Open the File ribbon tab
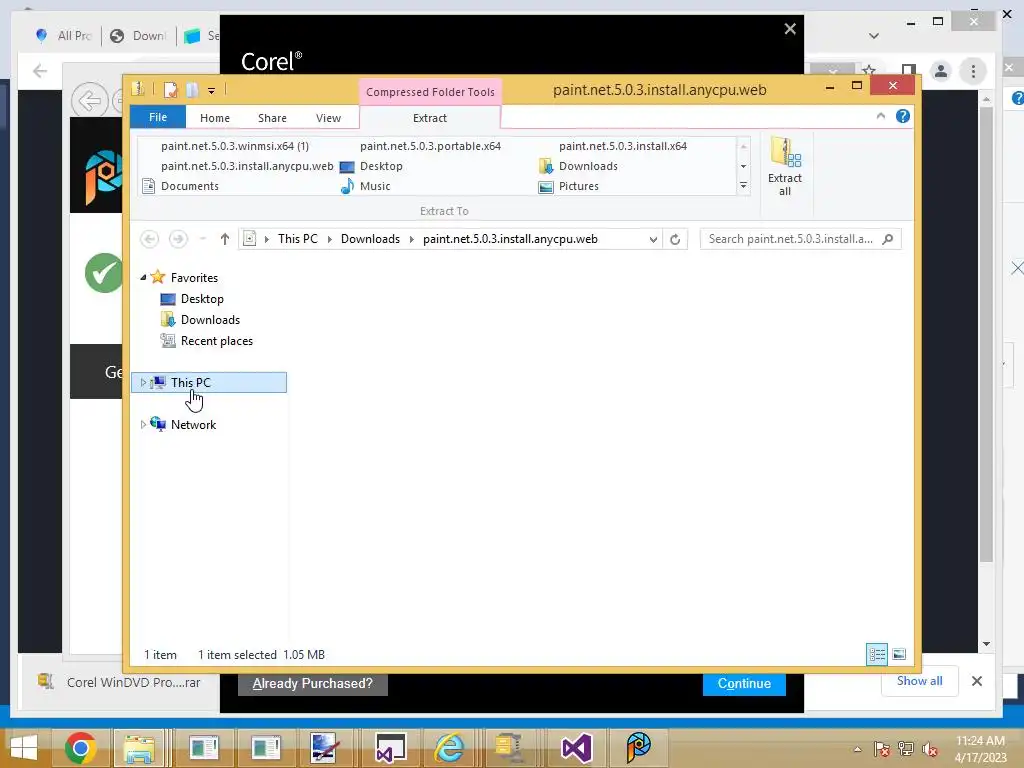The image size is (1024, 768). pos(158,118)
